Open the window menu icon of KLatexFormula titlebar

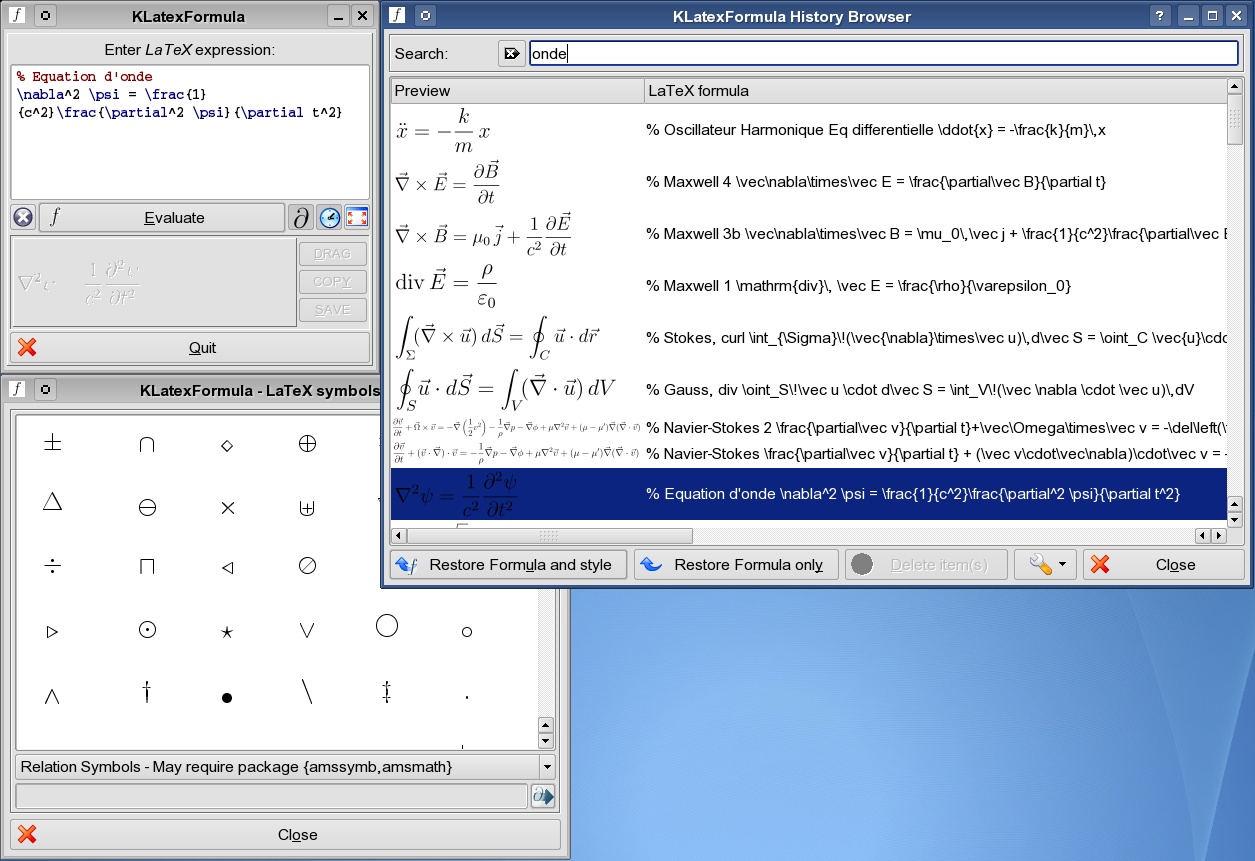pyautogui.click(x=18, y=16)
